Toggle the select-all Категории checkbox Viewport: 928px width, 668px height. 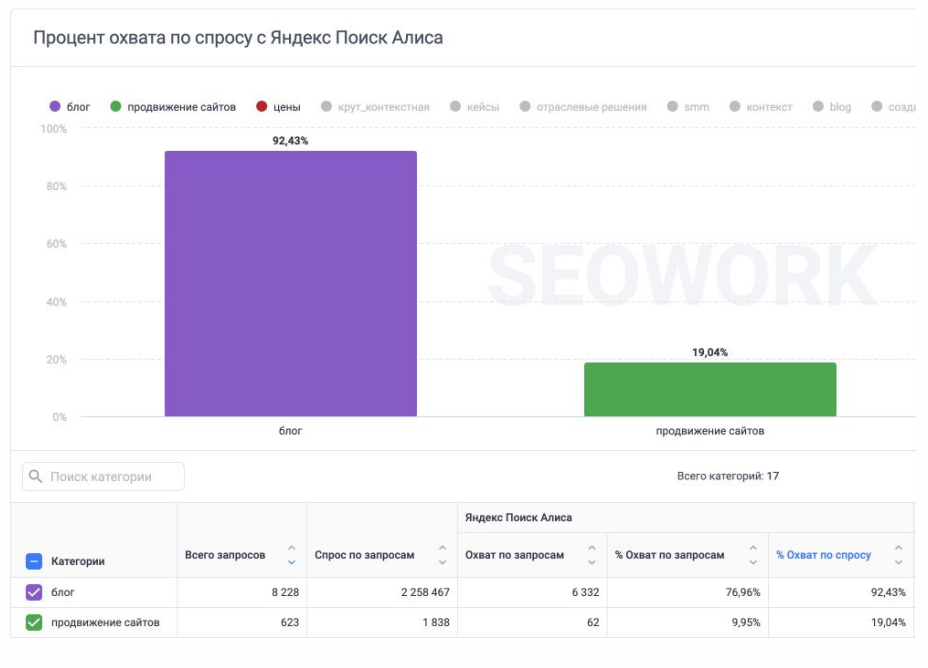click(34, 562)
